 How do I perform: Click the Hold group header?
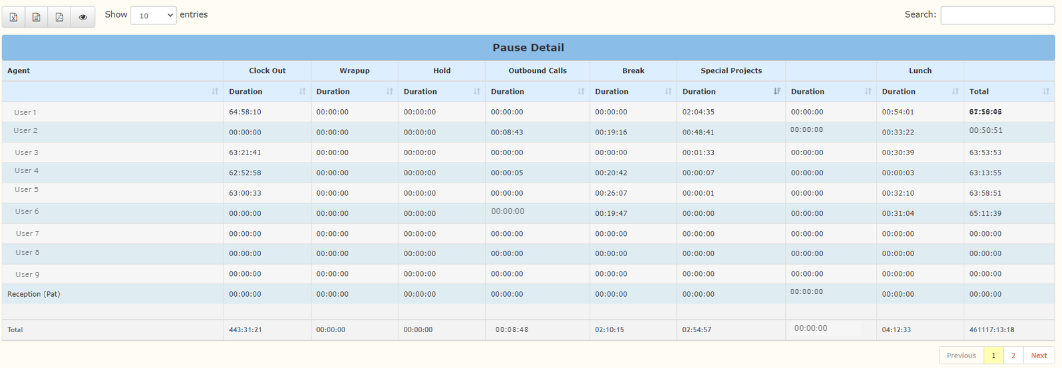click(x=442, y=70)
